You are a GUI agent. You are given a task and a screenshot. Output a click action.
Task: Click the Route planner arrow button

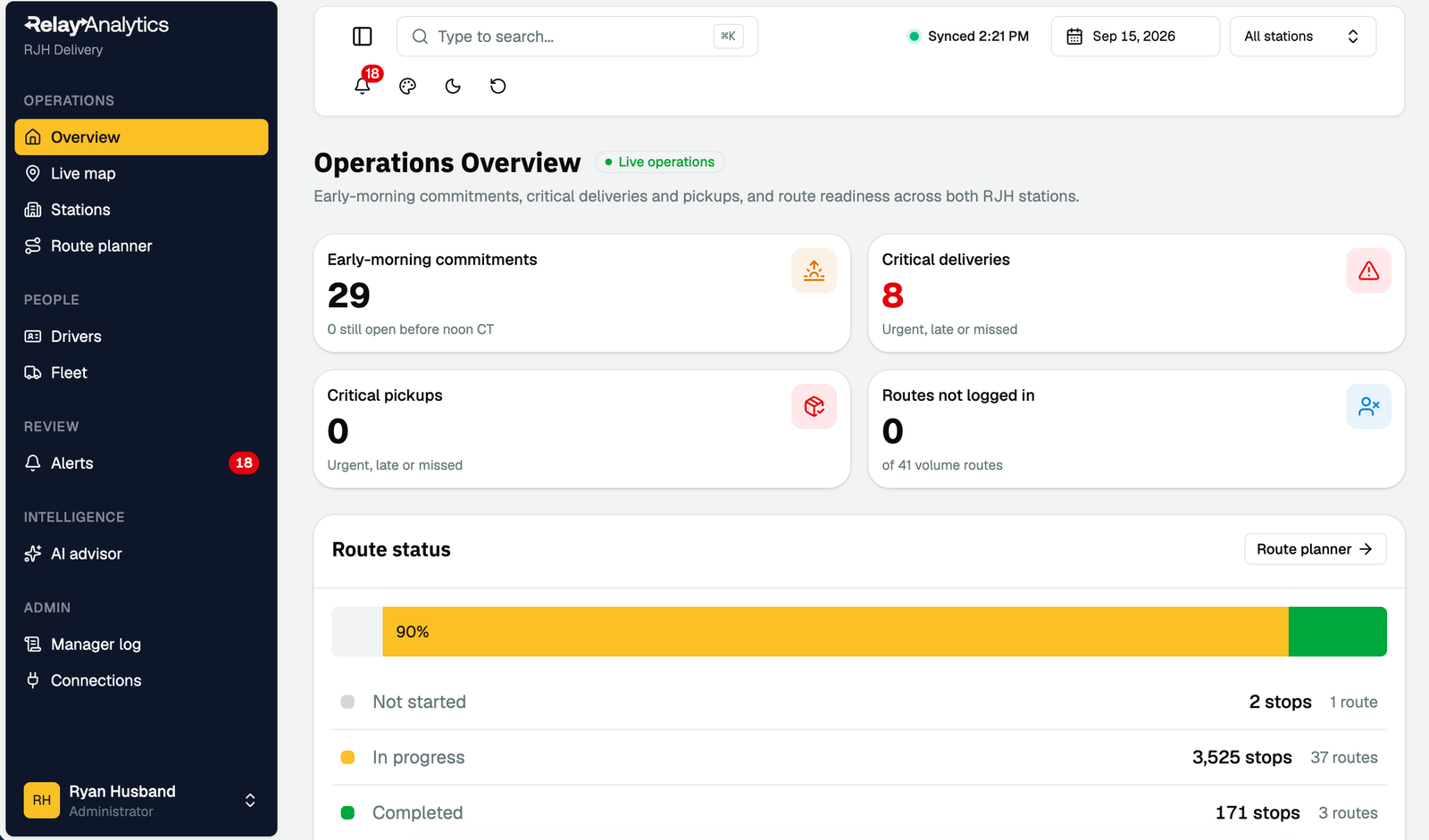tap(1315, 549)
